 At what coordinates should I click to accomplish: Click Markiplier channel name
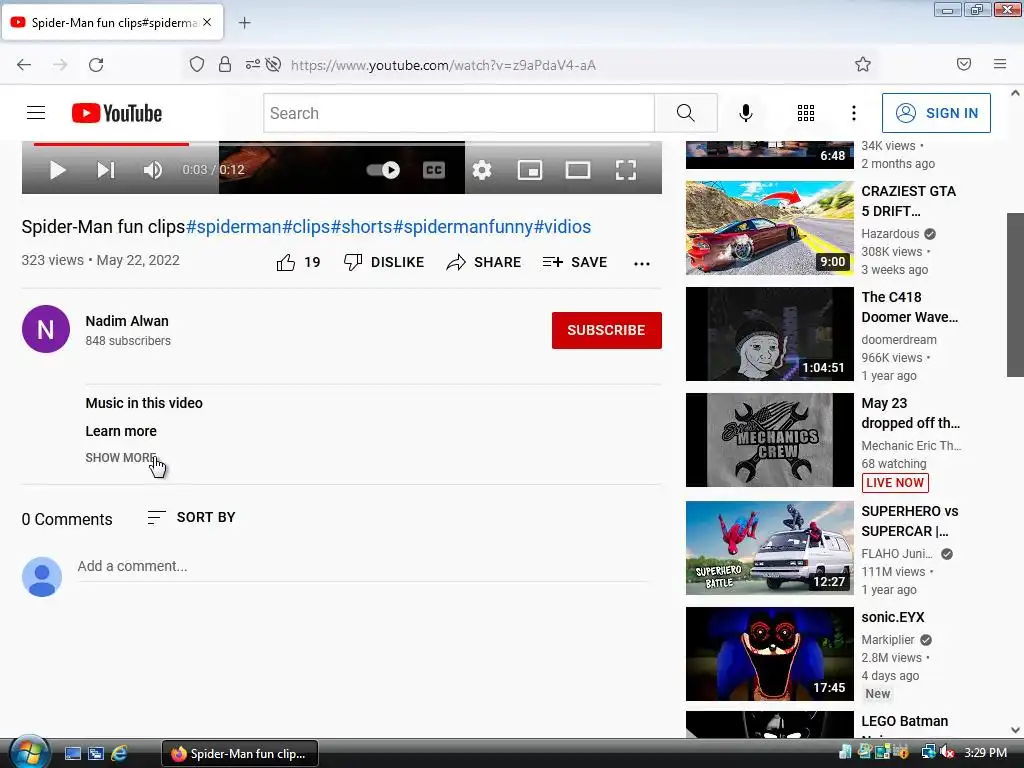coord(888,640)
